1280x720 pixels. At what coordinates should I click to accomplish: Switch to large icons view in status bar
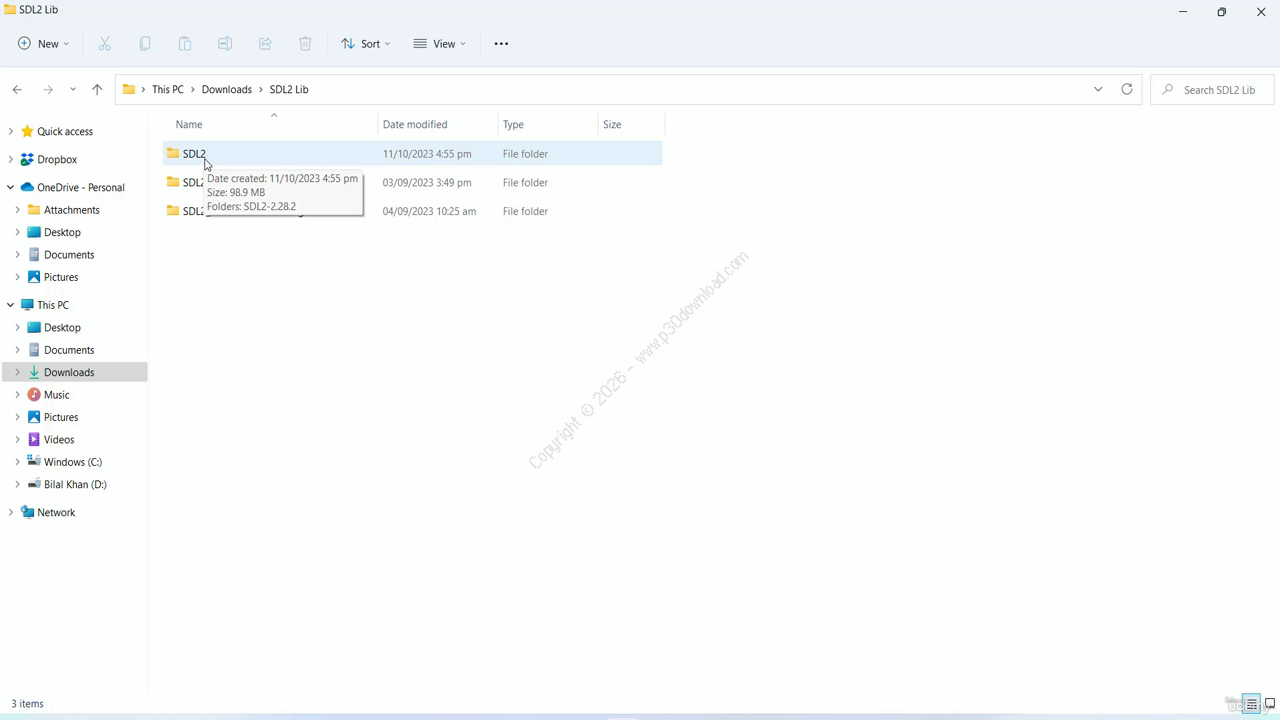(x=1270, y=704)
